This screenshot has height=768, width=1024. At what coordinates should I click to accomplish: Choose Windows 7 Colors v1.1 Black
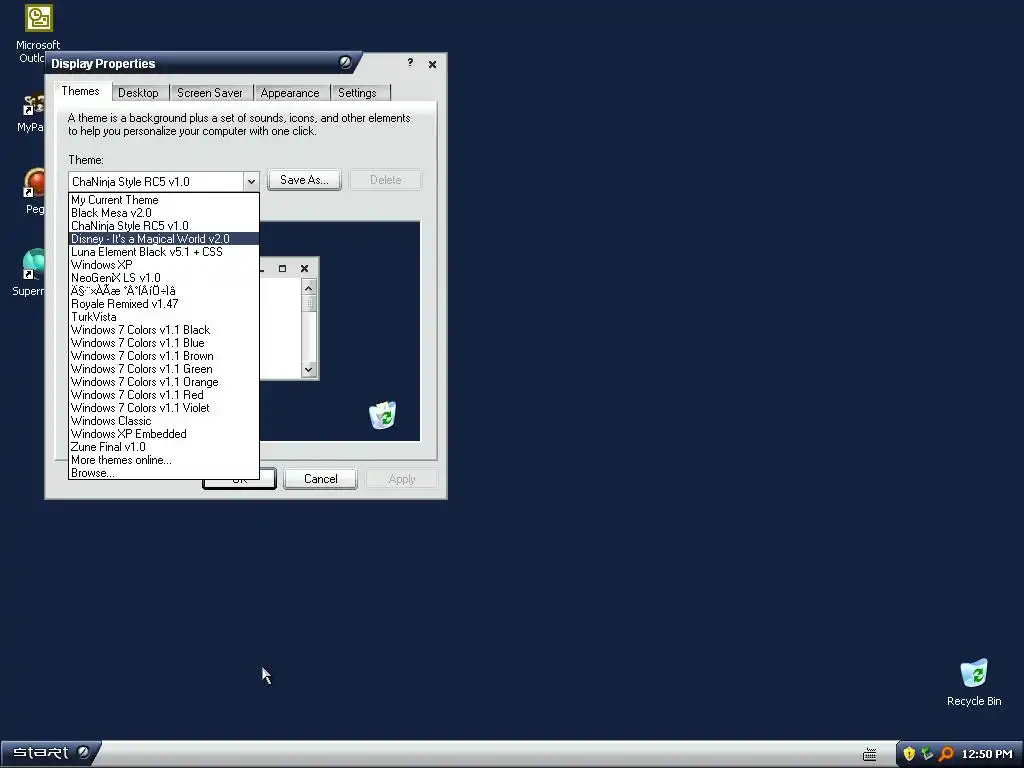[x=164, y=330]
